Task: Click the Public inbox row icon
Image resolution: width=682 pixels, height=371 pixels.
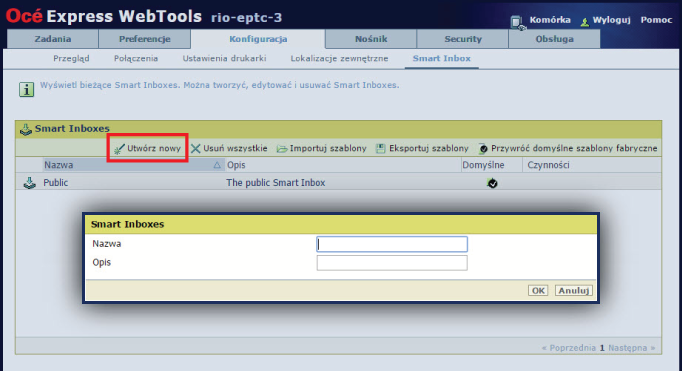Action: (30, 183)
